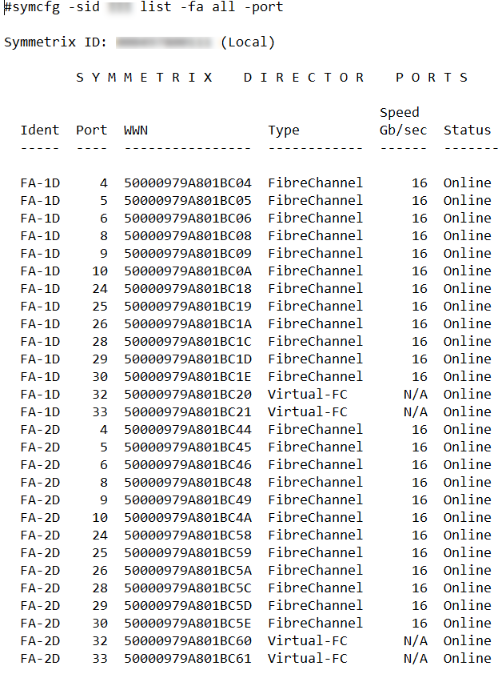Viewport: 502px width, 678px height.
Task: Select WWN 50000979A801BC58
Action: (x=188, y=535)
